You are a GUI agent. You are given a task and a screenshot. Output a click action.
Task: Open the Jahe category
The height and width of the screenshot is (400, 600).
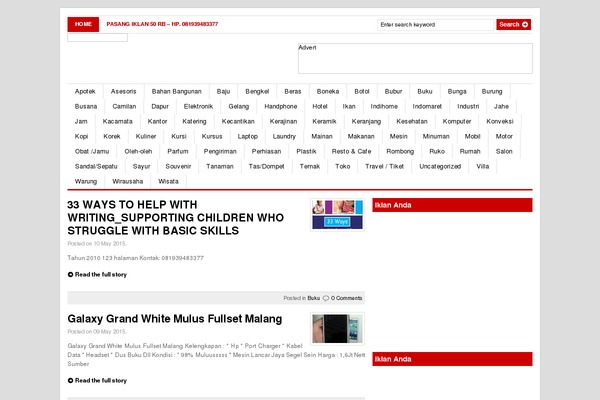click(501, 106)
